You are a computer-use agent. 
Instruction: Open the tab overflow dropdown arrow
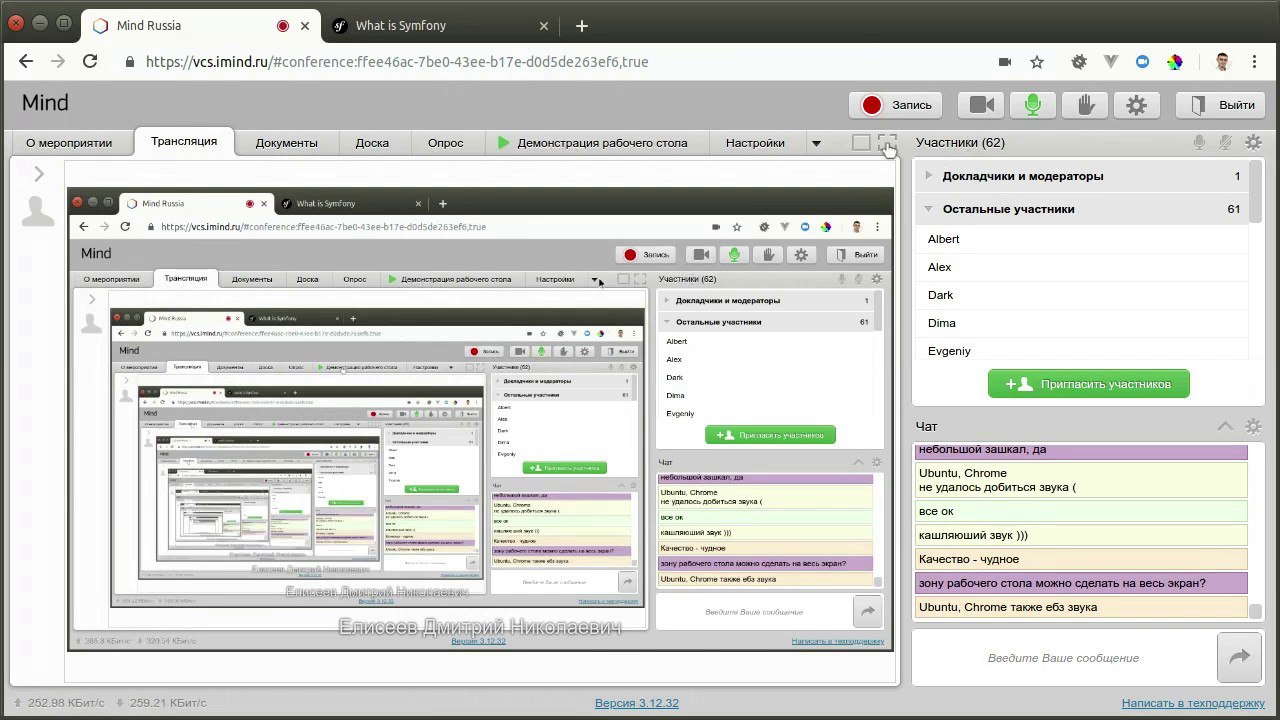(816, 143)
